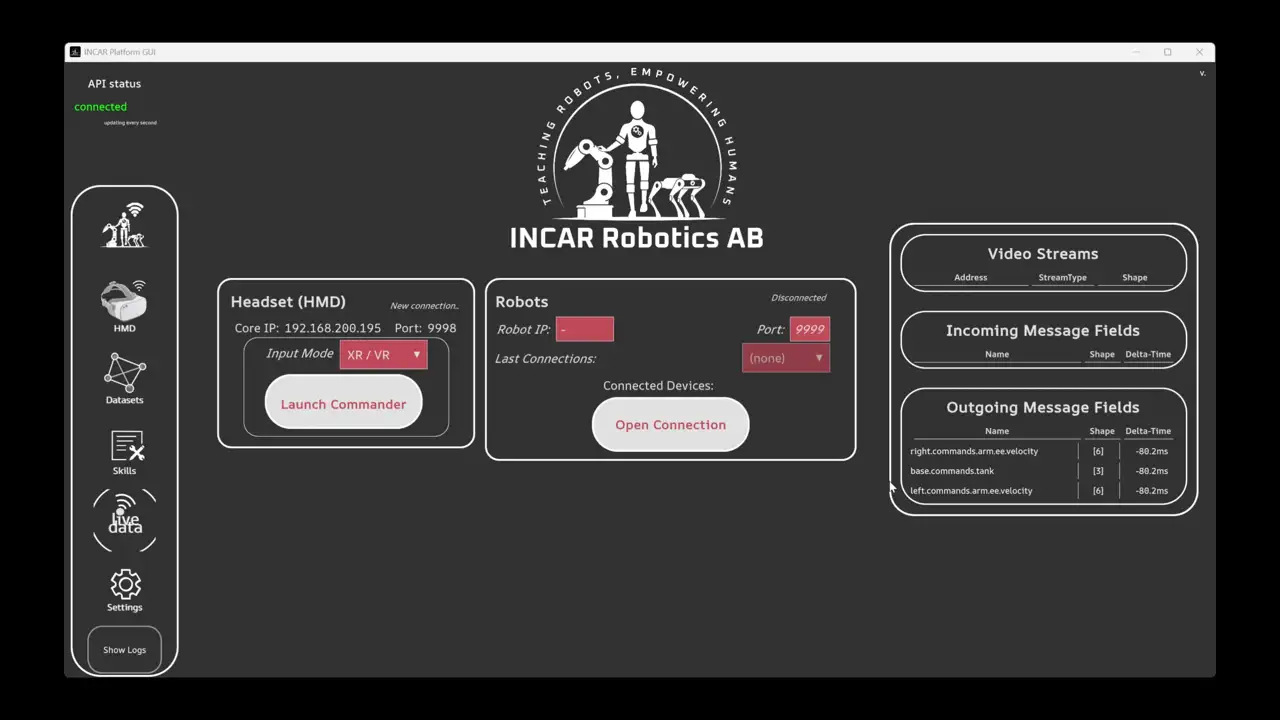The image size is (1280, 720).
Task: Close the INCAR Platform GUI window
Action: tap(1199, 52)
